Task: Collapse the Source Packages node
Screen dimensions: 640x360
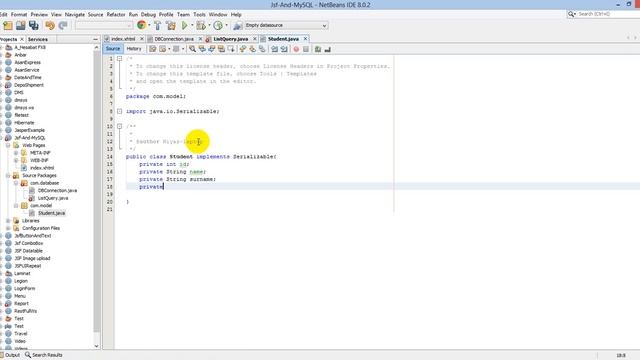Action: pos(8,176)
